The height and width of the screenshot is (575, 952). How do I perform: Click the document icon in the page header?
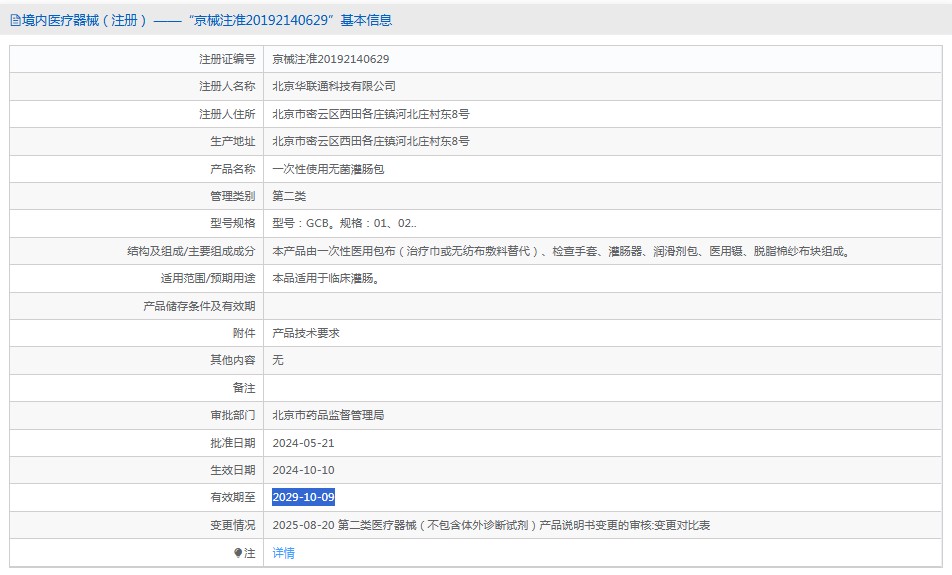(15, 20)
